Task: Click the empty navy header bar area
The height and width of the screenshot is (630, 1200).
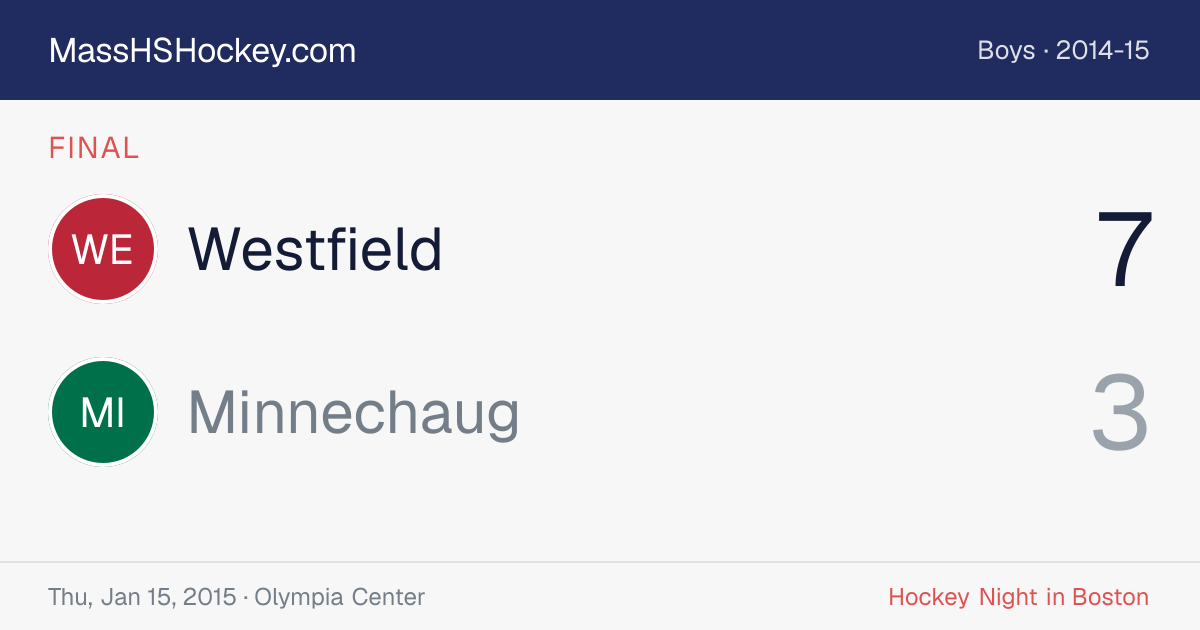Action: click(x=660, y=50)
